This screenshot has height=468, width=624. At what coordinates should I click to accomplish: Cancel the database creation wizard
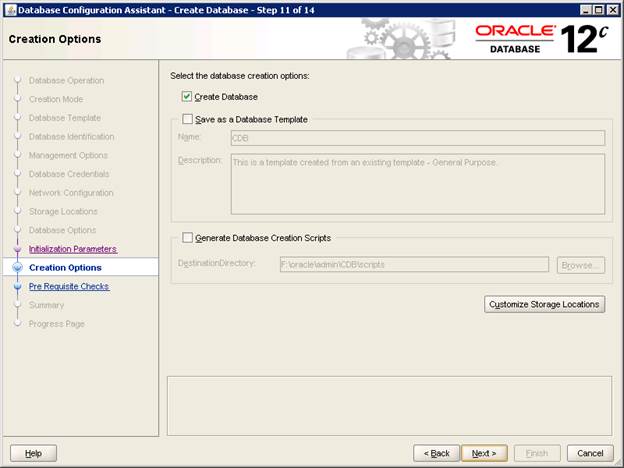pos(590,453)
